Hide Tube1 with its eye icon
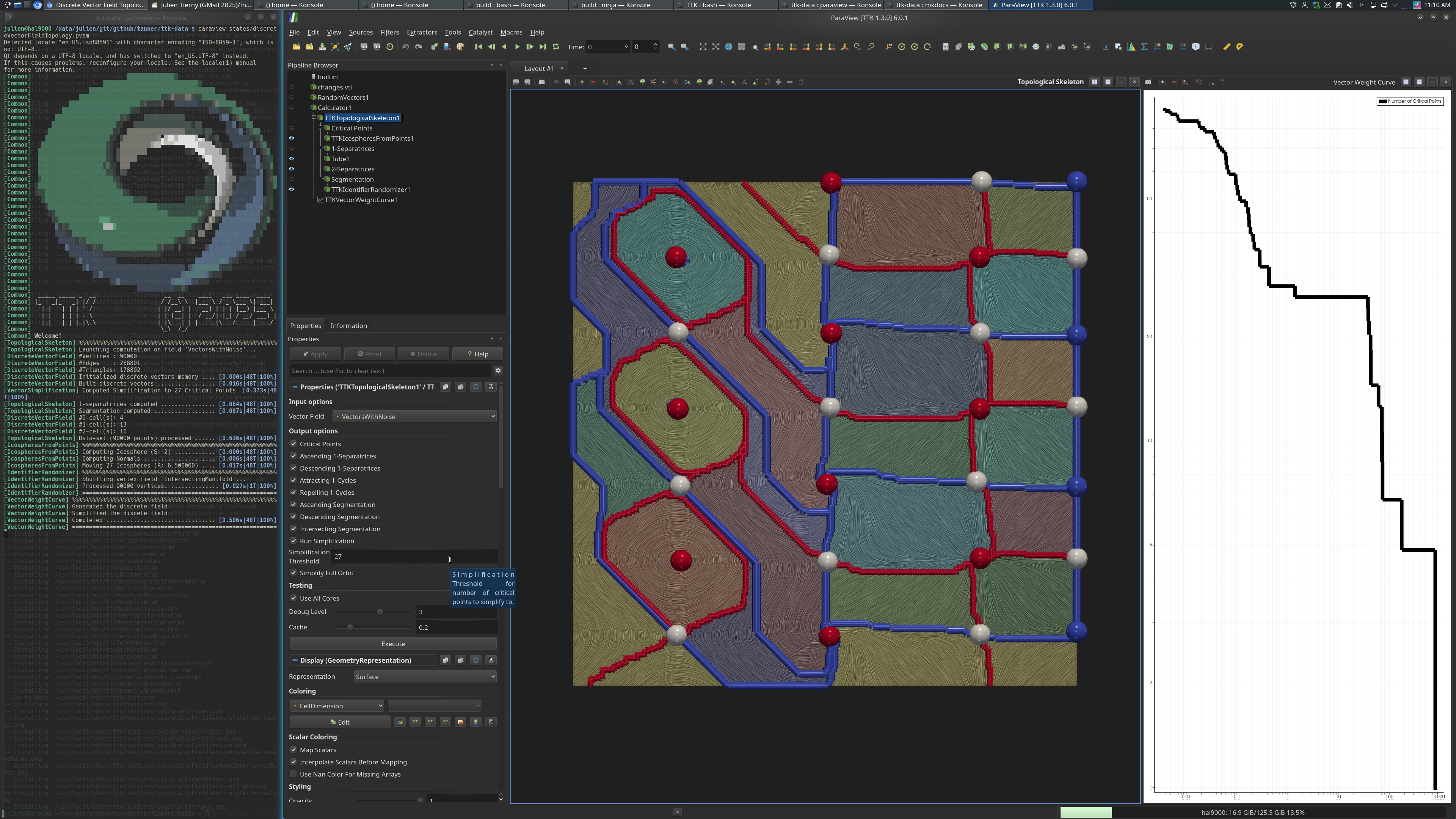This screenshot has width=1456, height=819. 292,159
